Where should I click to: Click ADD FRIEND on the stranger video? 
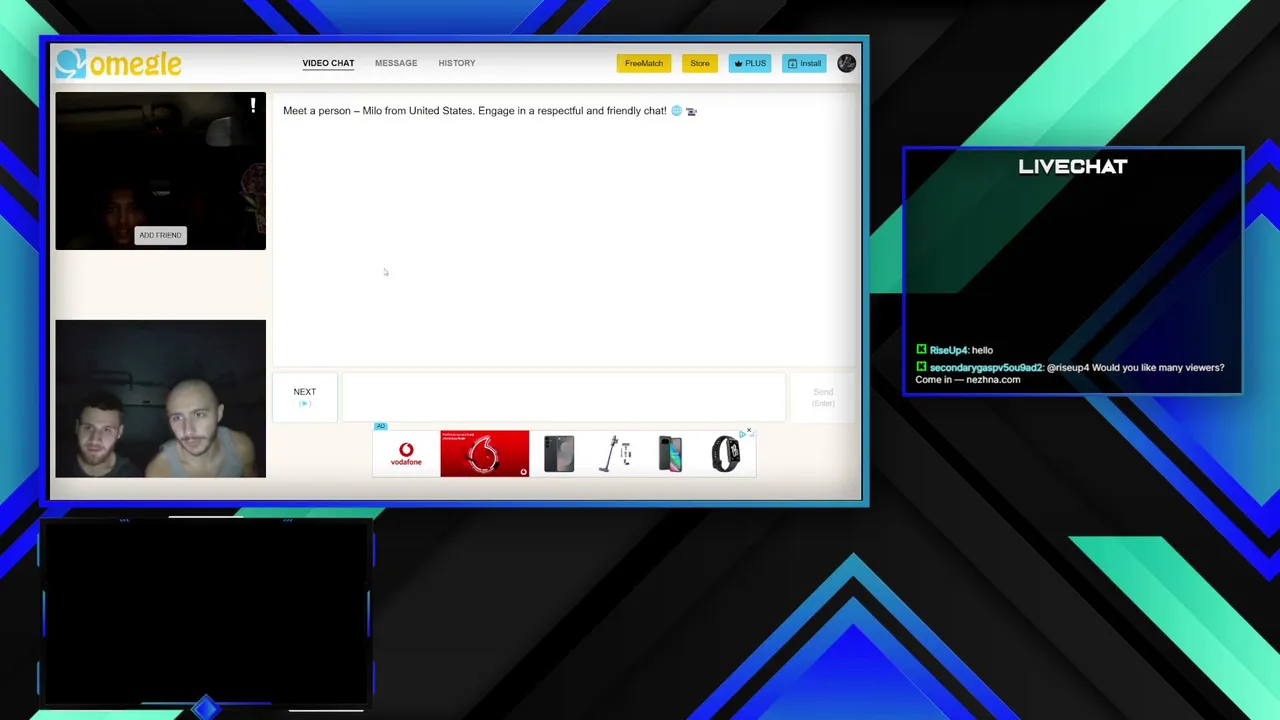160,235
